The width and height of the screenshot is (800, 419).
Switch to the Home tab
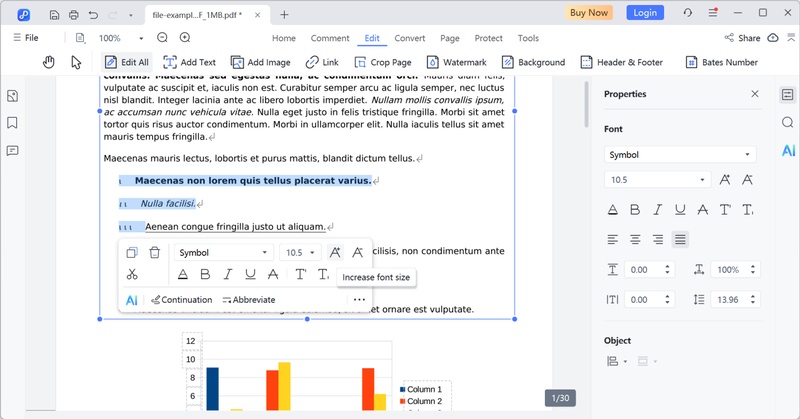[x=284, y=38]
